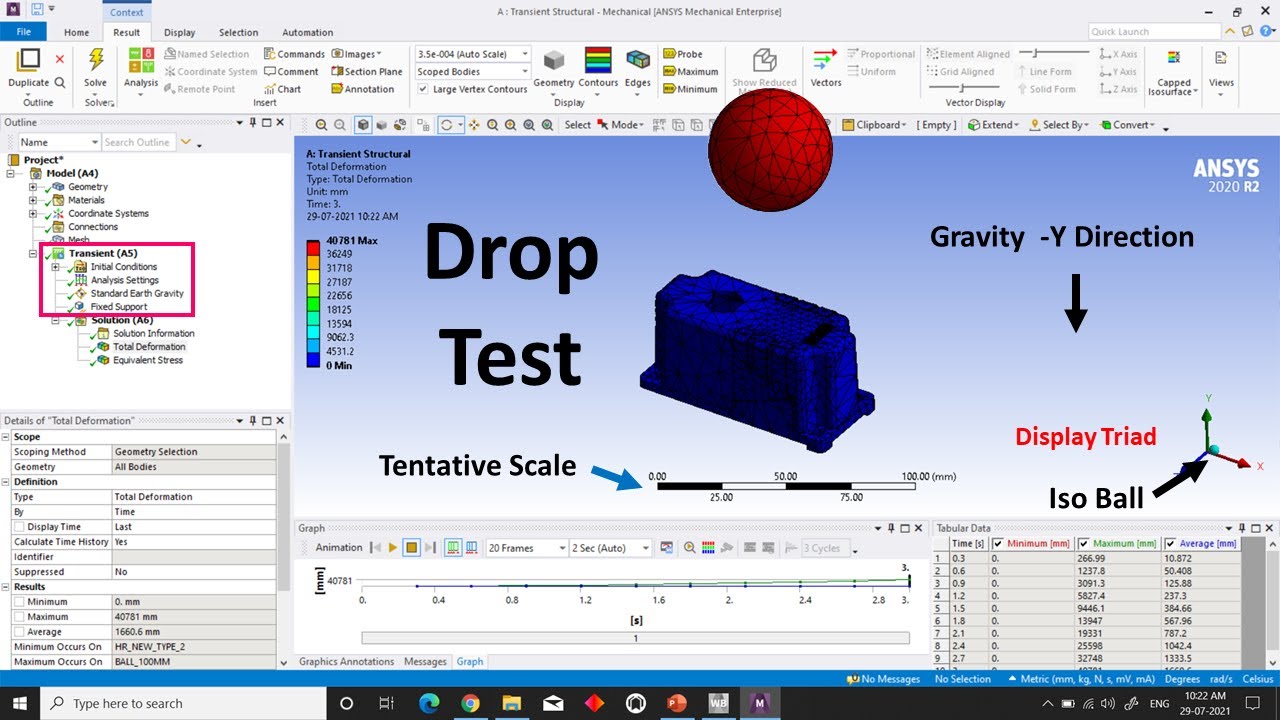This screenshot has height=720, width=1280.
Task: Click the Commands insert button
Action: pyautogui.click(x=294, y=54)
